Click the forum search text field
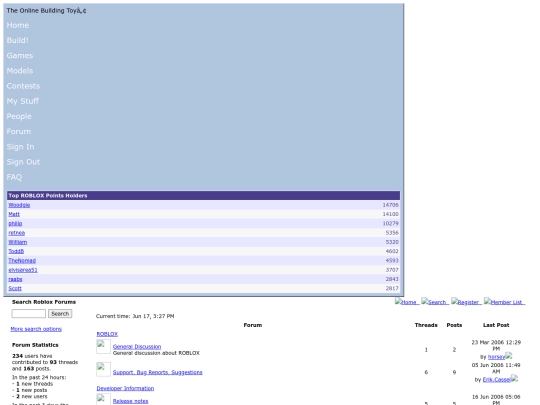The width and height of the screenshot is (540, 405). point(29,314)
